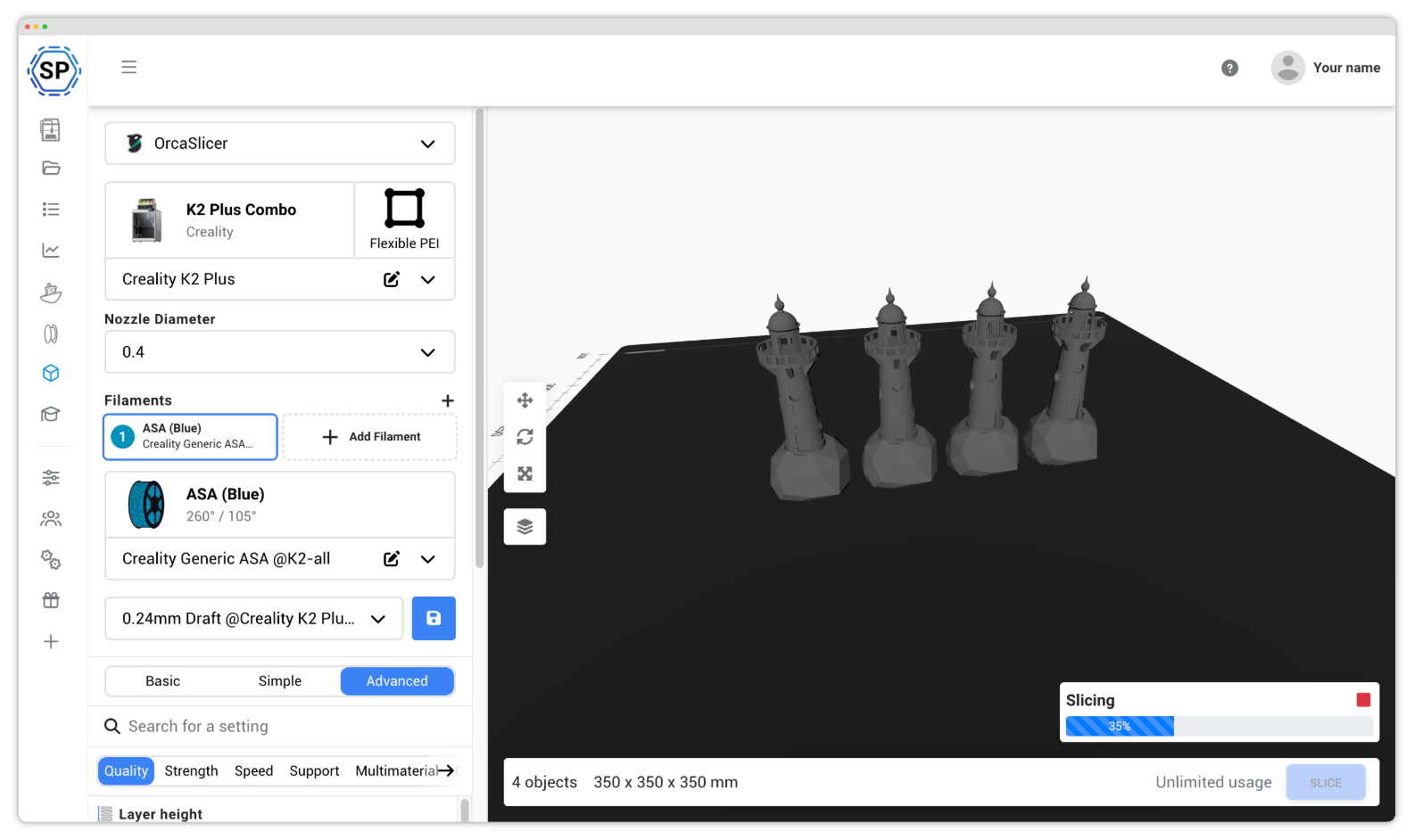Click the Add Filament button

pos(370,437)
